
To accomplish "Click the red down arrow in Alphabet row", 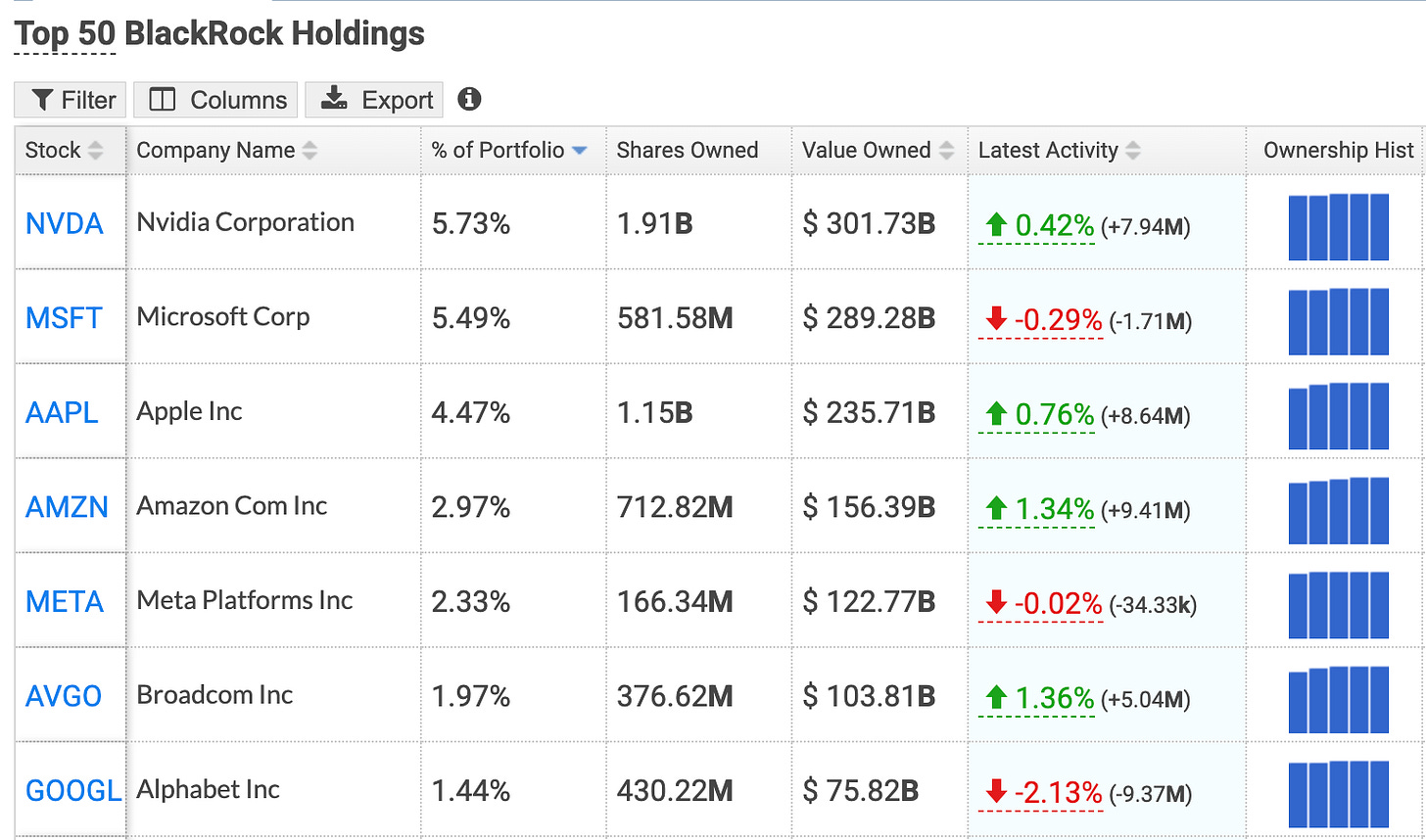I will tap(996, 791).
